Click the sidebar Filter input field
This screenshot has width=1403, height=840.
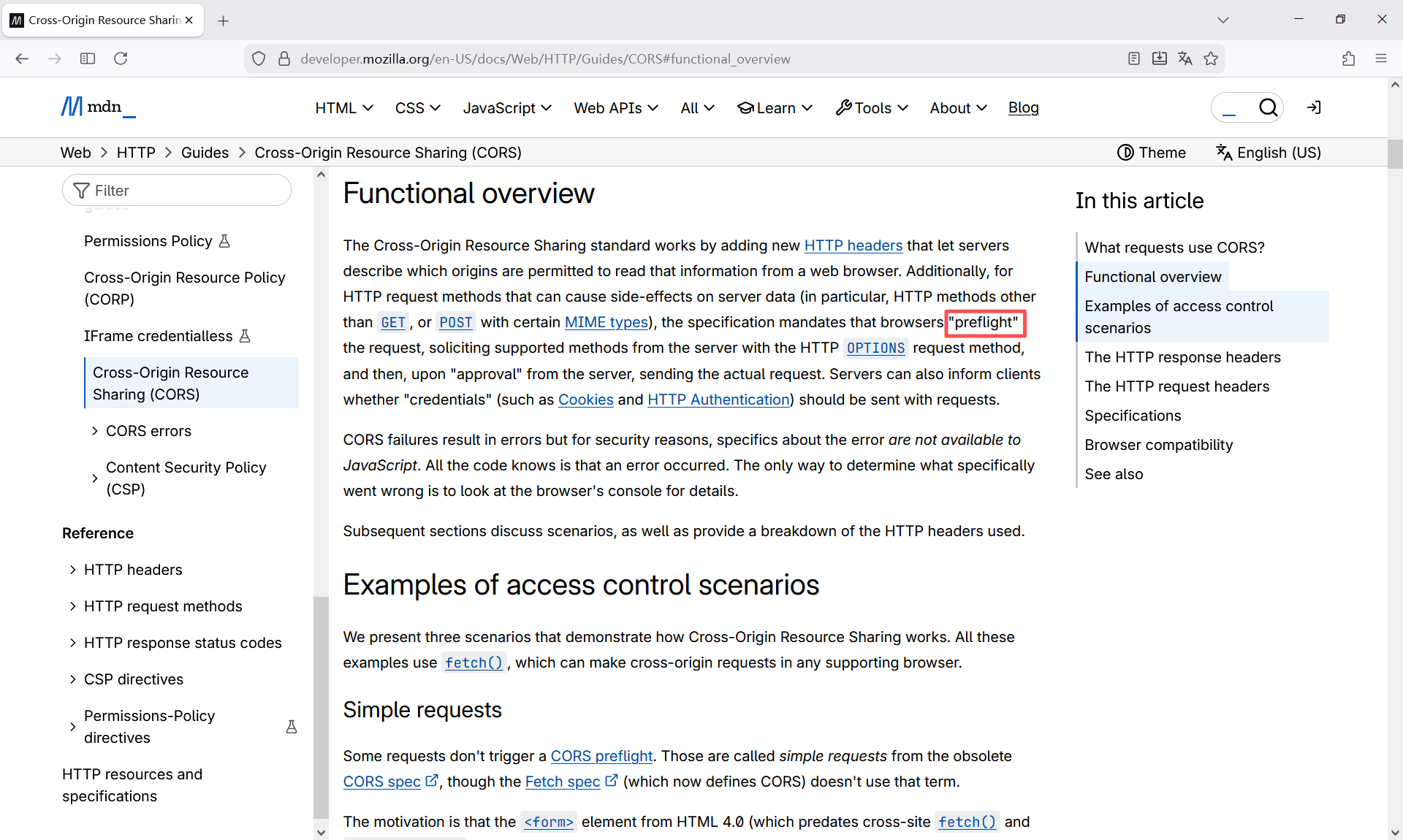pyautogui.click(x=177, y=191)
